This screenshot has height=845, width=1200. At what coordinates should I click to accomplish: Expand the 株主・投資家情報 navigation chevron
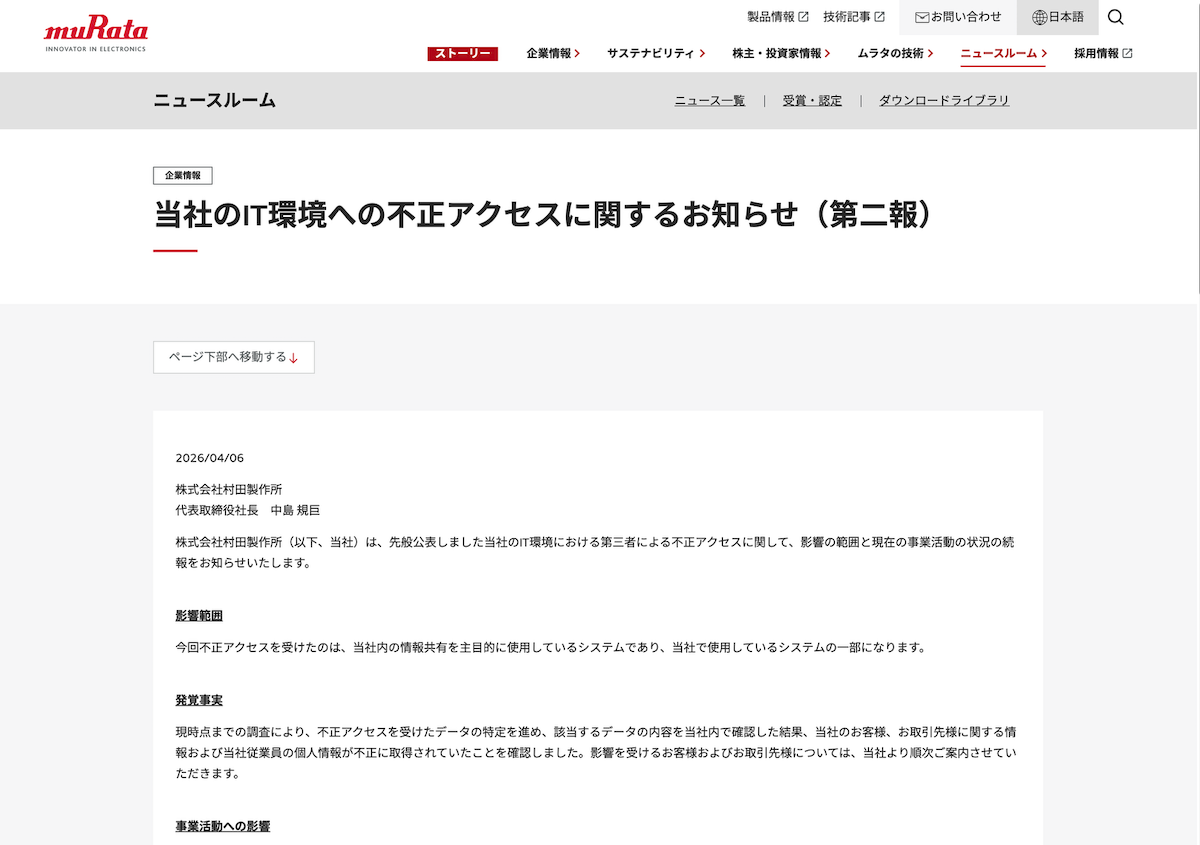pyautogui.click(x=827, y=54)
